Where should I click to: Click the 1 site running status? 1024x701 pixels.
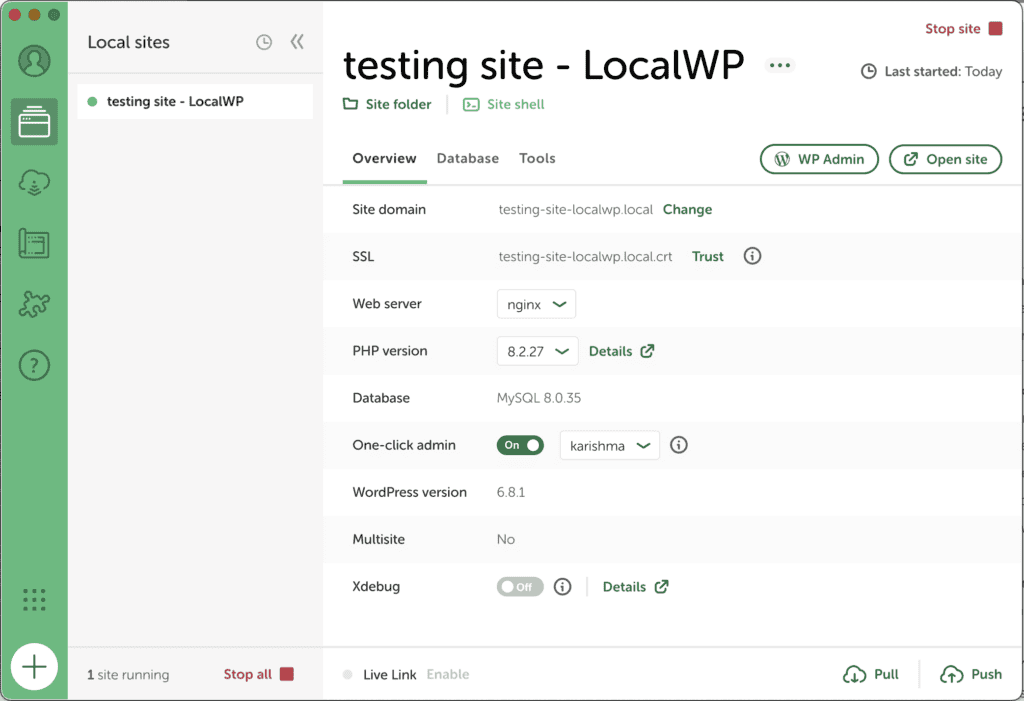[x=128, y=674]
